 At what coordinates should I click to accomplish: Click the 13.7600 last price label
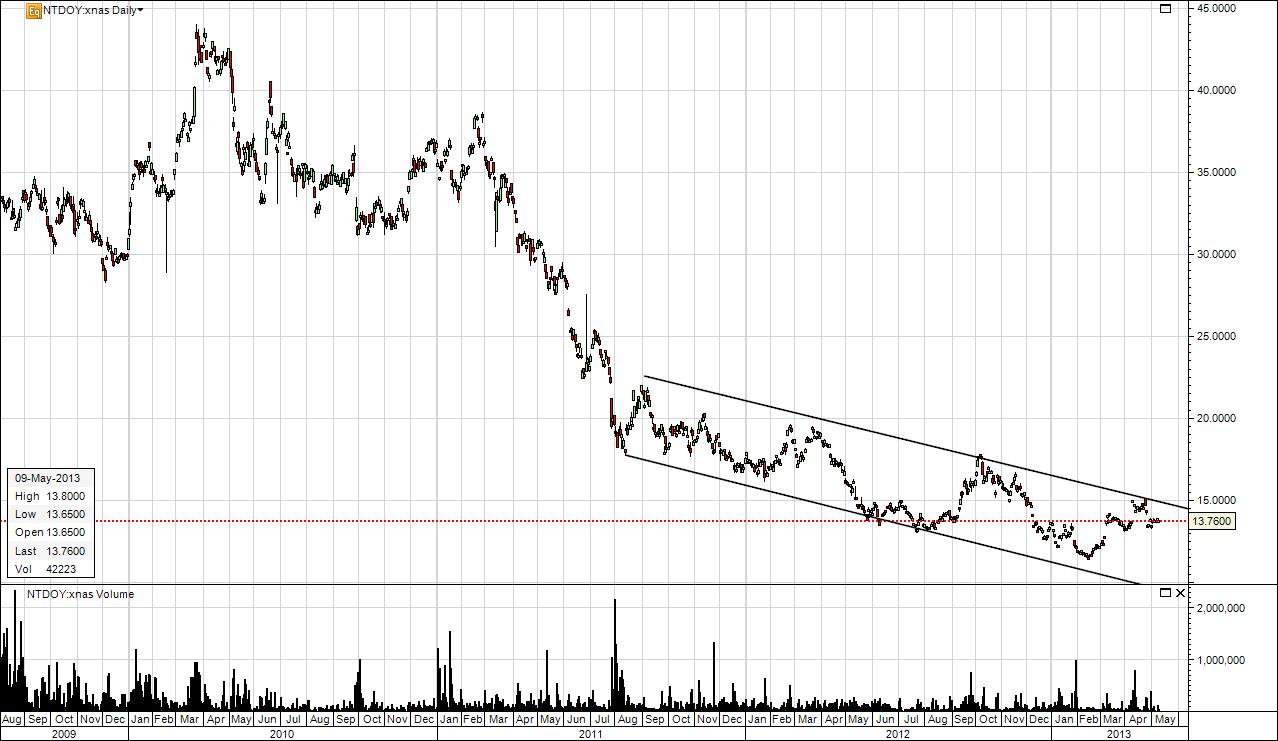(1213, 521)
